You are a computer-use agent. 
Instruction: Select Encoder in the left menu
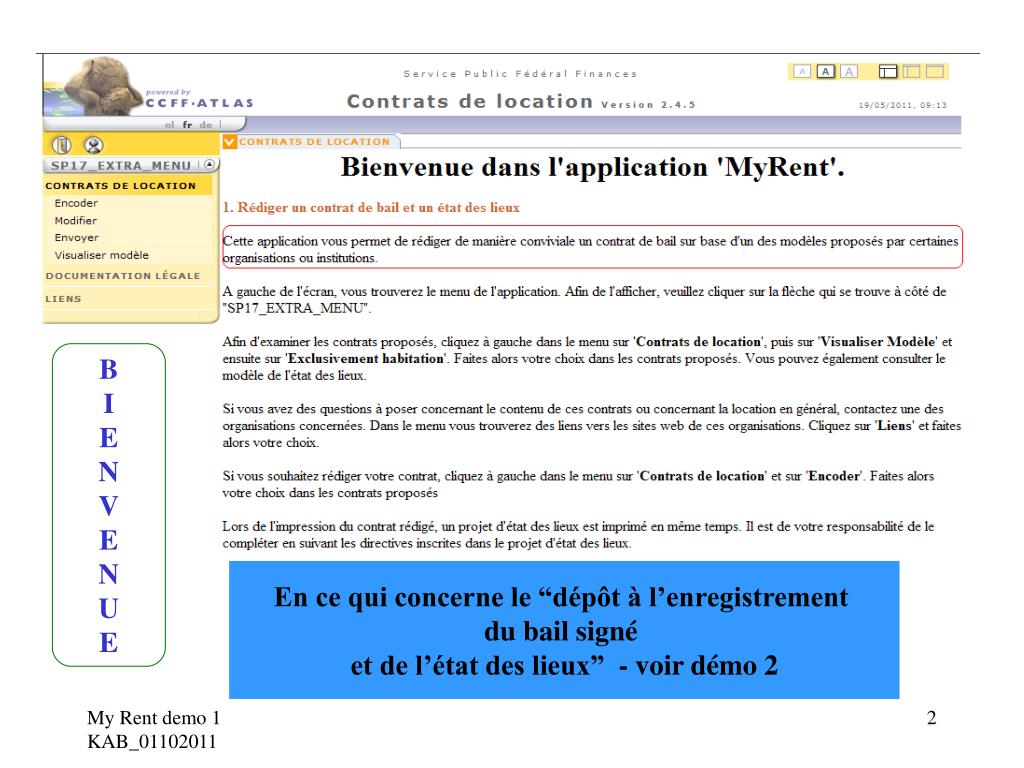tap(76, 203)
